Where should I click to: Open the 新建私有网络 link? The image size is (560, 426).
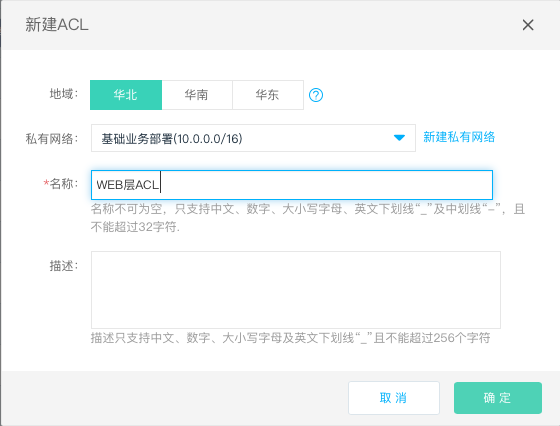click(459, 137)
